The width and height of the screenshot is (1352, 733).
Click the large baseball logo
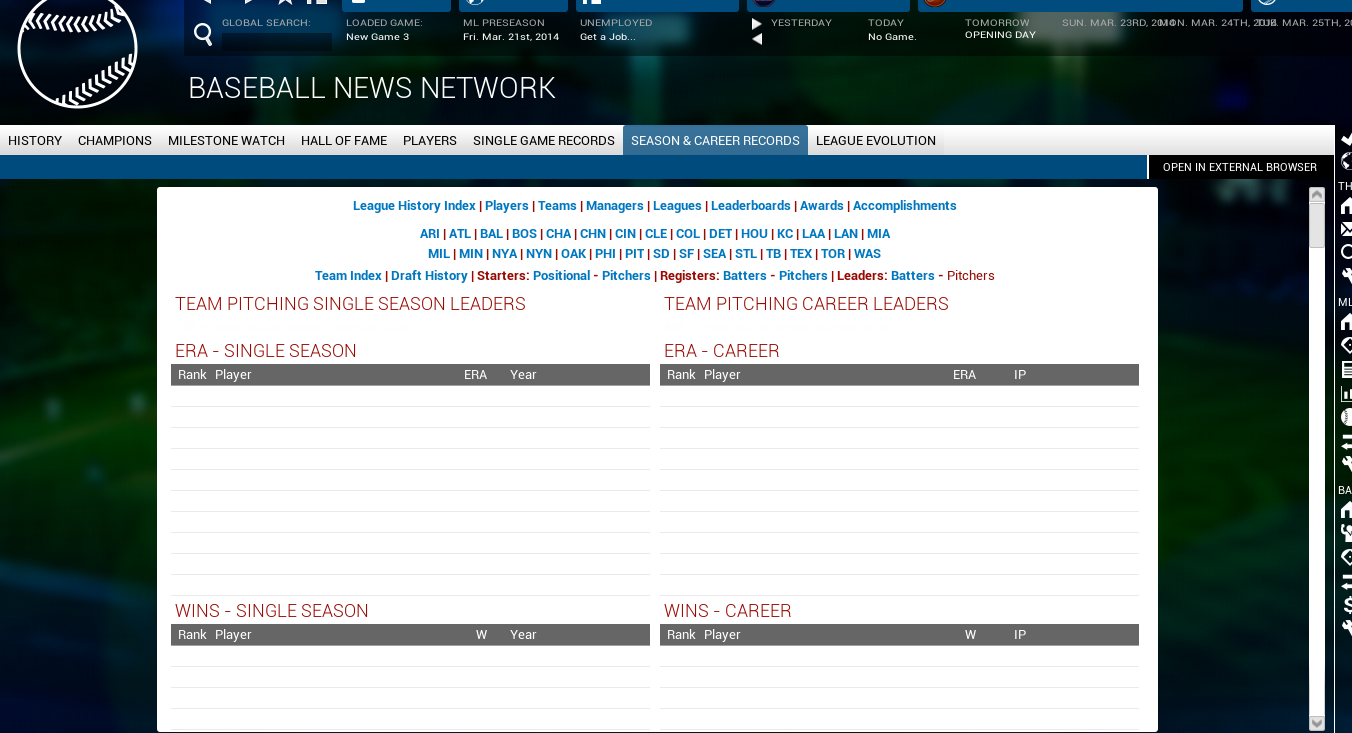77,47
